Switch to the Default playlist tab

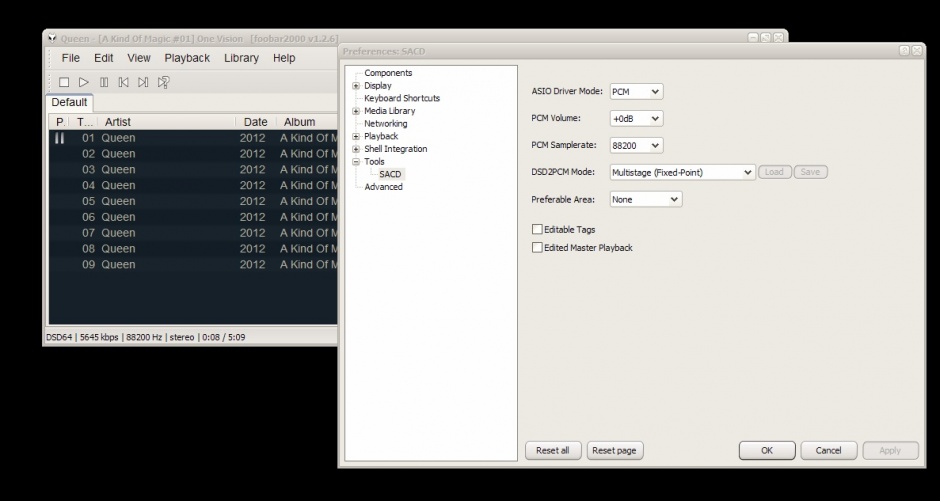coord(69,102)
